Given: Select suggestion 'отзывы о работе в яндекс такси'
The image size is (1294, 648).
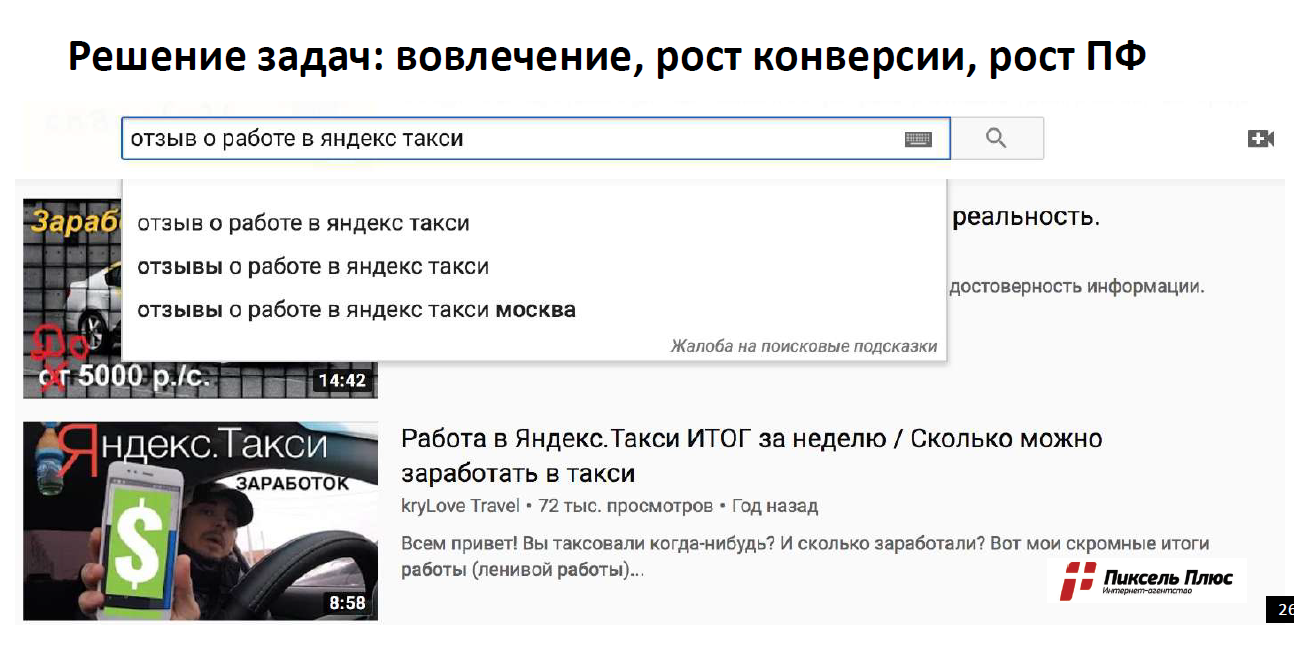Looking at the screenshot, I should point(313,267).
